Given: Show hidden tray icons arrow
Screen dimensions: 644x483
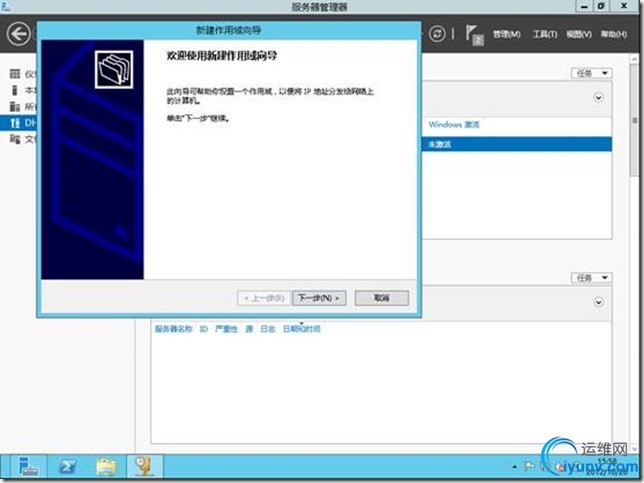Looking at the screenshot, I should pos(514,467).
